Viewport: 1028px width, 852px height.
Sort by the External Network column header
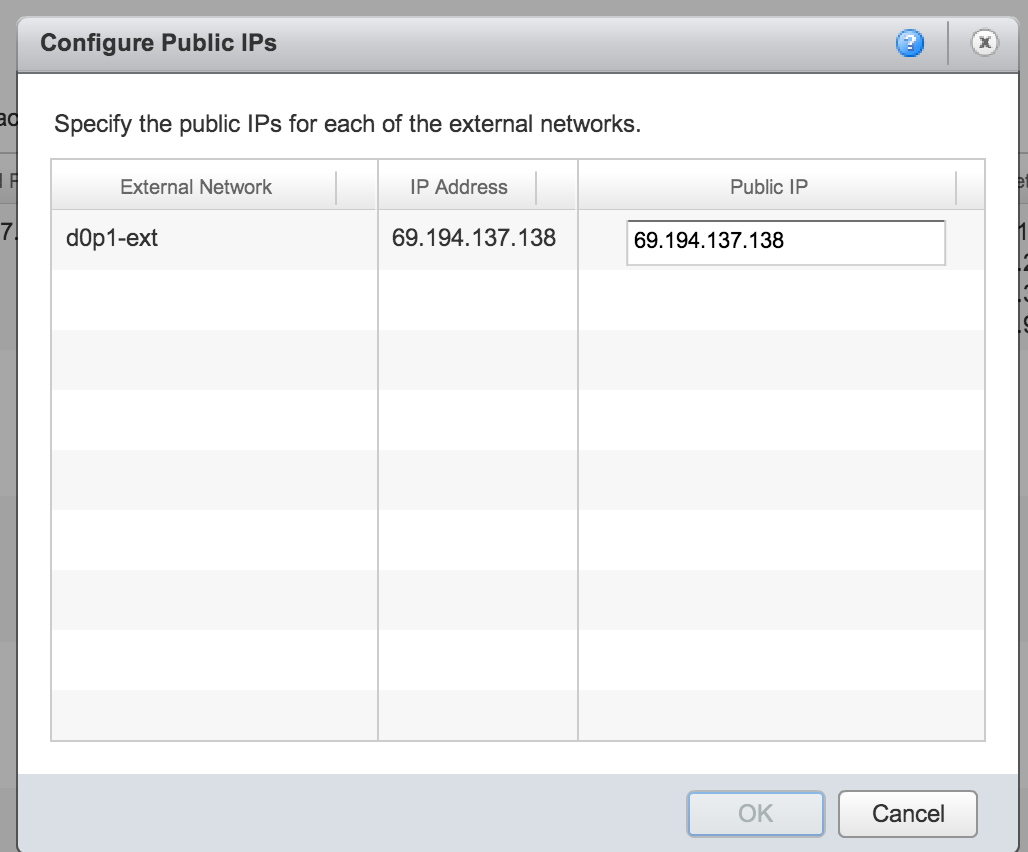point(196,187)
